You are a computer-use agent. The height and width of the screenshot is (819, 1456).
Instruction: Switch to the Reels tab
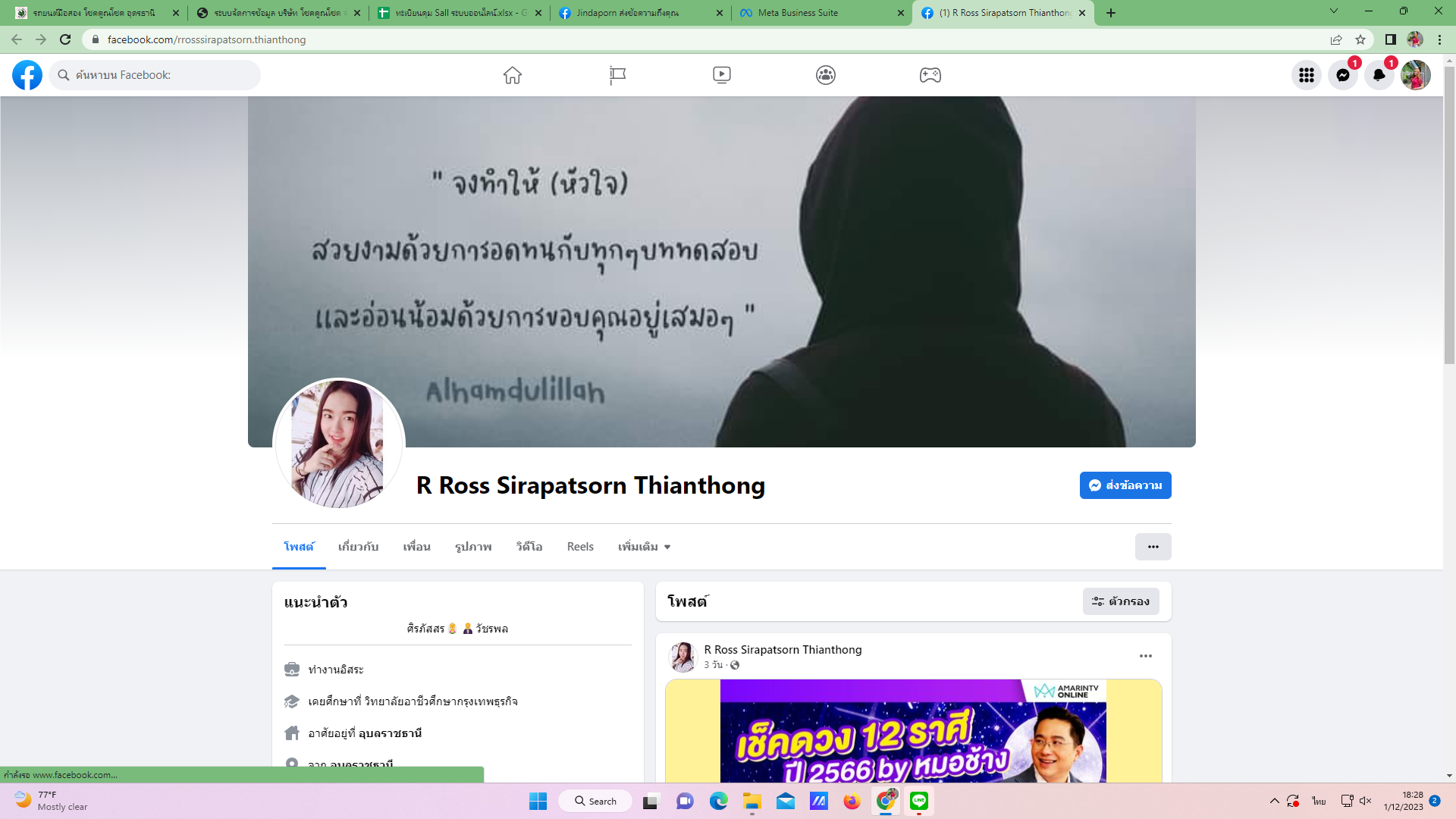pos(580,547)
